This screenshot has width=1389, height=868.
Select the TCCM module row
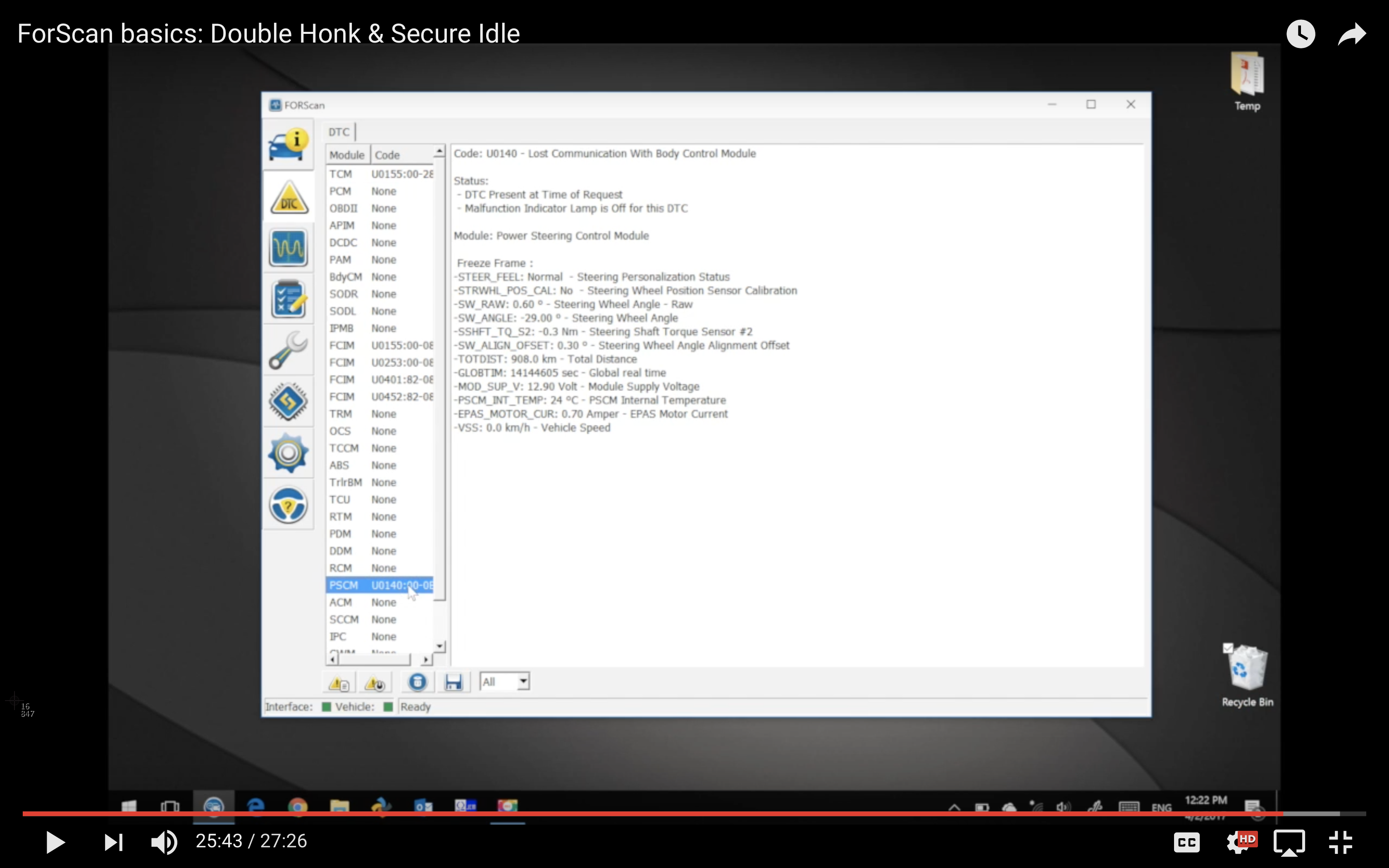click(380, 448)
